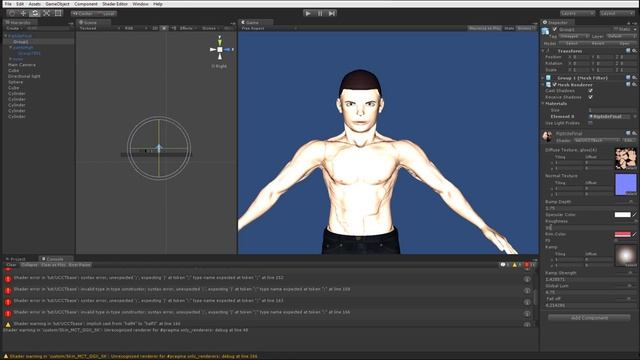
Task: Click the Clear button in Console
Action: pos(11,265)
